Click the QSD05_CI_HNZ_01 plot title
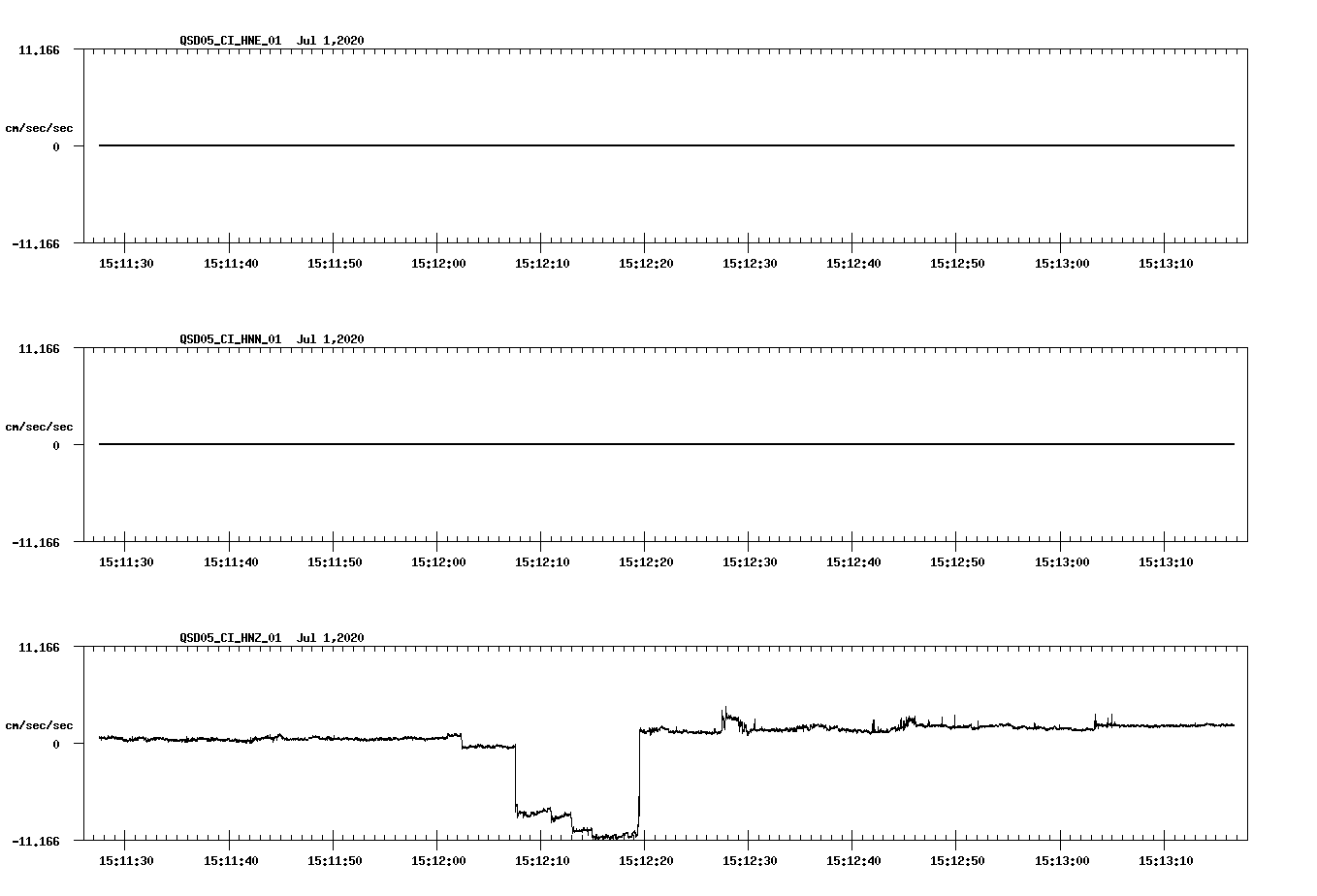 pyautogui.click(x=272, y=638)
